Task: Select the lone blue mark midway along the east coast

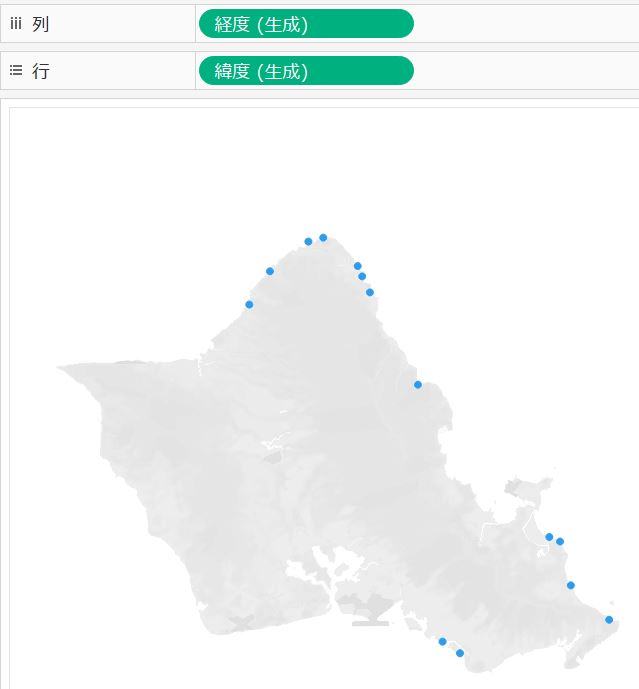Action: (x=418, y=385)
